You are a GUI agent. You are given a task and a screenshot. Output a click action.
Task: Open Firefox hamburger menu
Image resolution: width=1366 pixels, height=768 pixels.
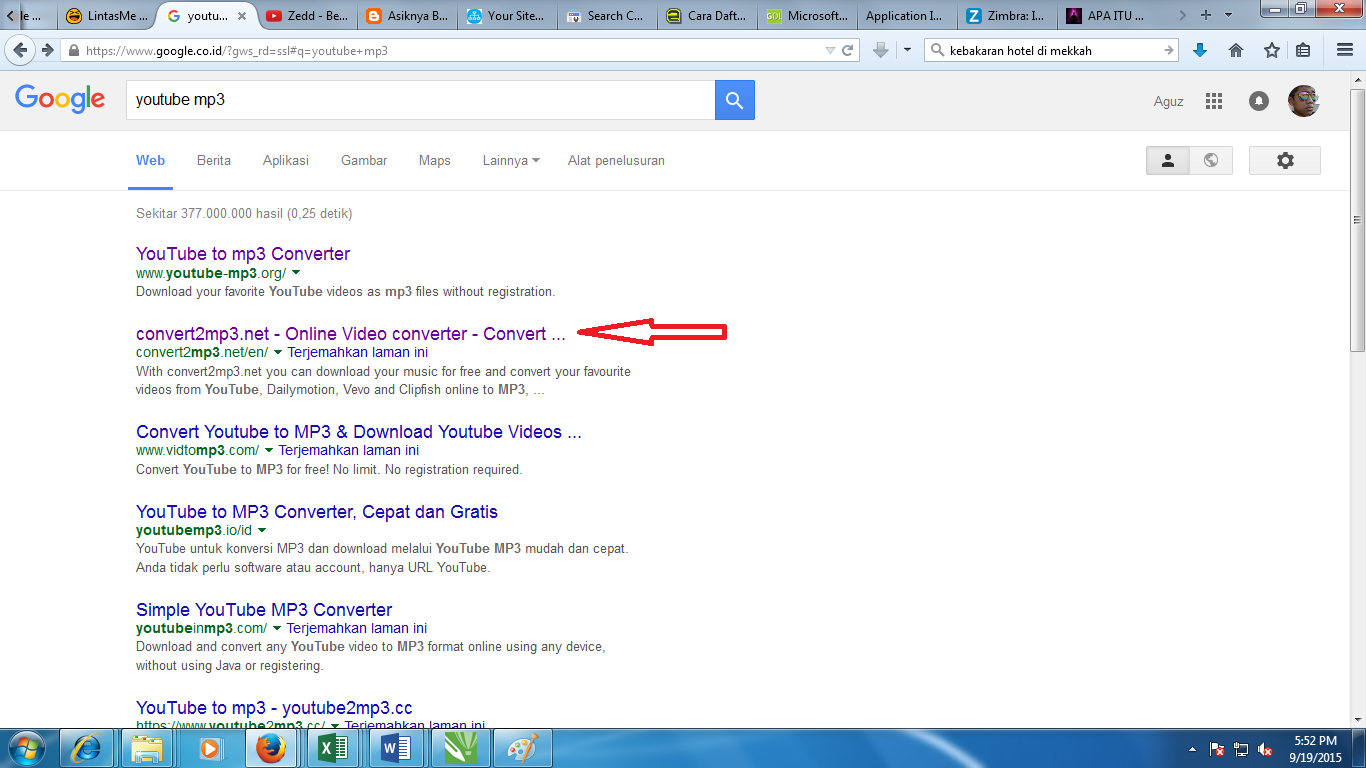[1345, 50]
